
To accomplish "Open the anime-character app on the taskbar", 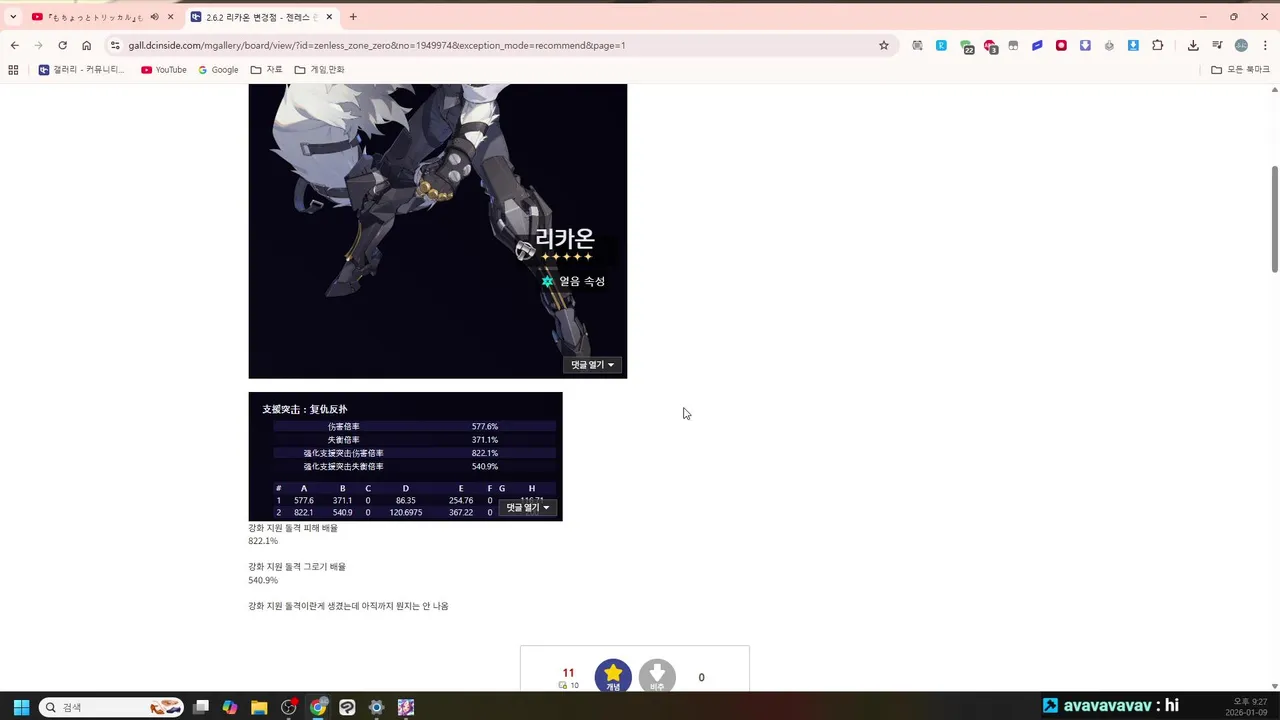I will tap(405, 707).
